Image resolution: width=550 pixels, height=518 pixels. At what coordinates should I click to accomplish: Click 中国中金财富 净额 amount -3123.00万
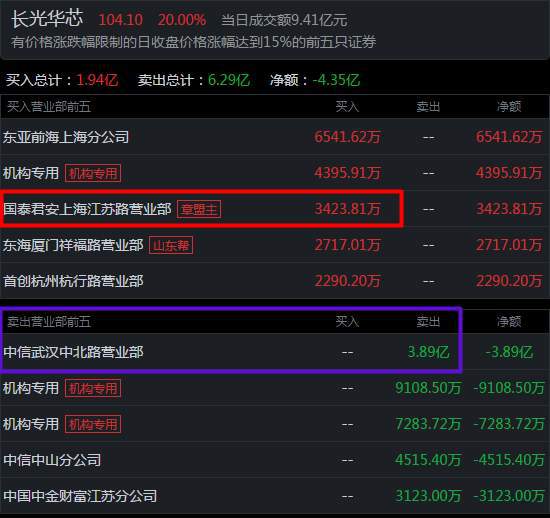point(509,496)
